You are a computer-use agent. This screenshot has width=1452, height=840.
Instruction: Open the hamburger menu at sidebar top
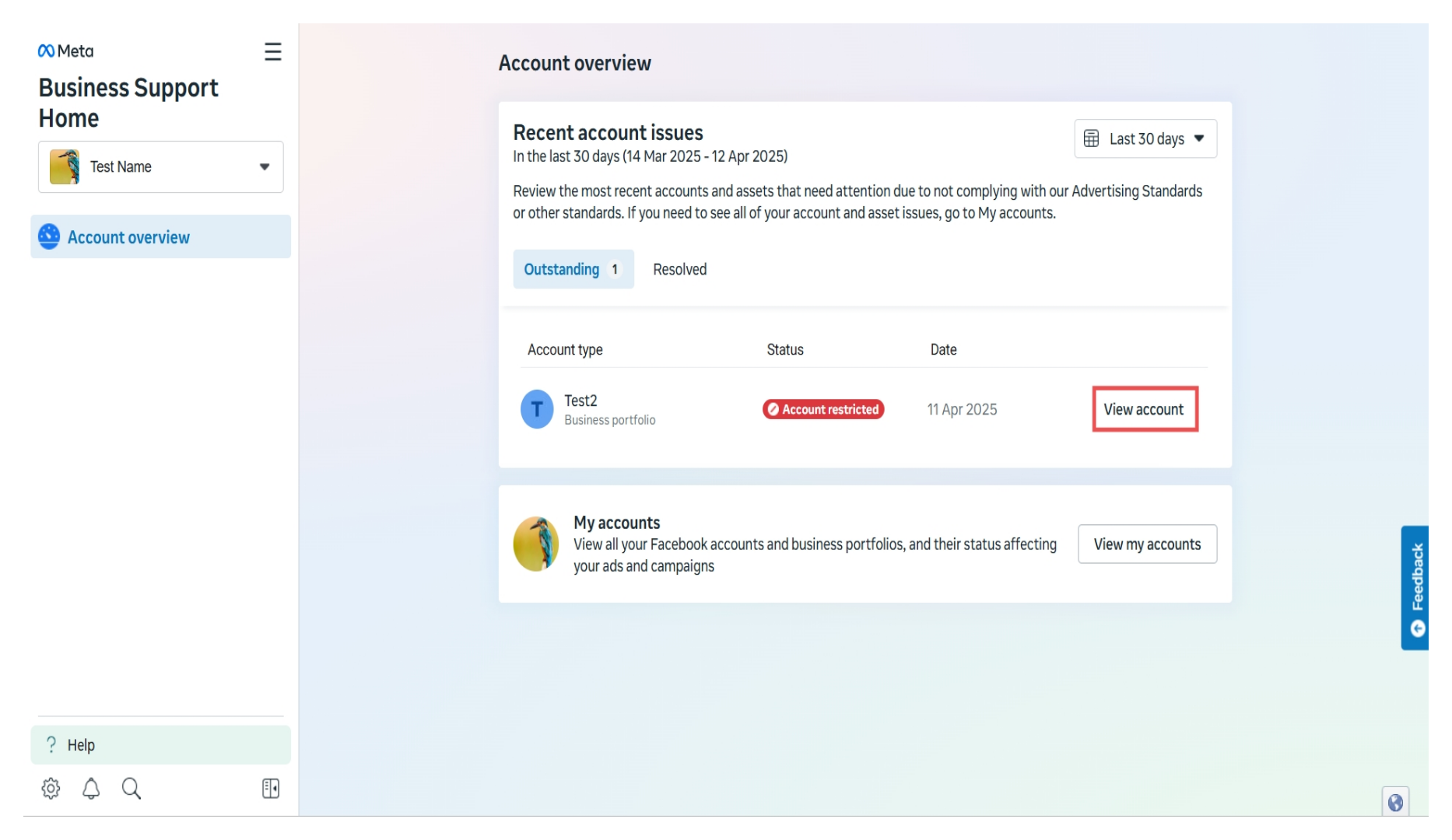tap(272, 51)
